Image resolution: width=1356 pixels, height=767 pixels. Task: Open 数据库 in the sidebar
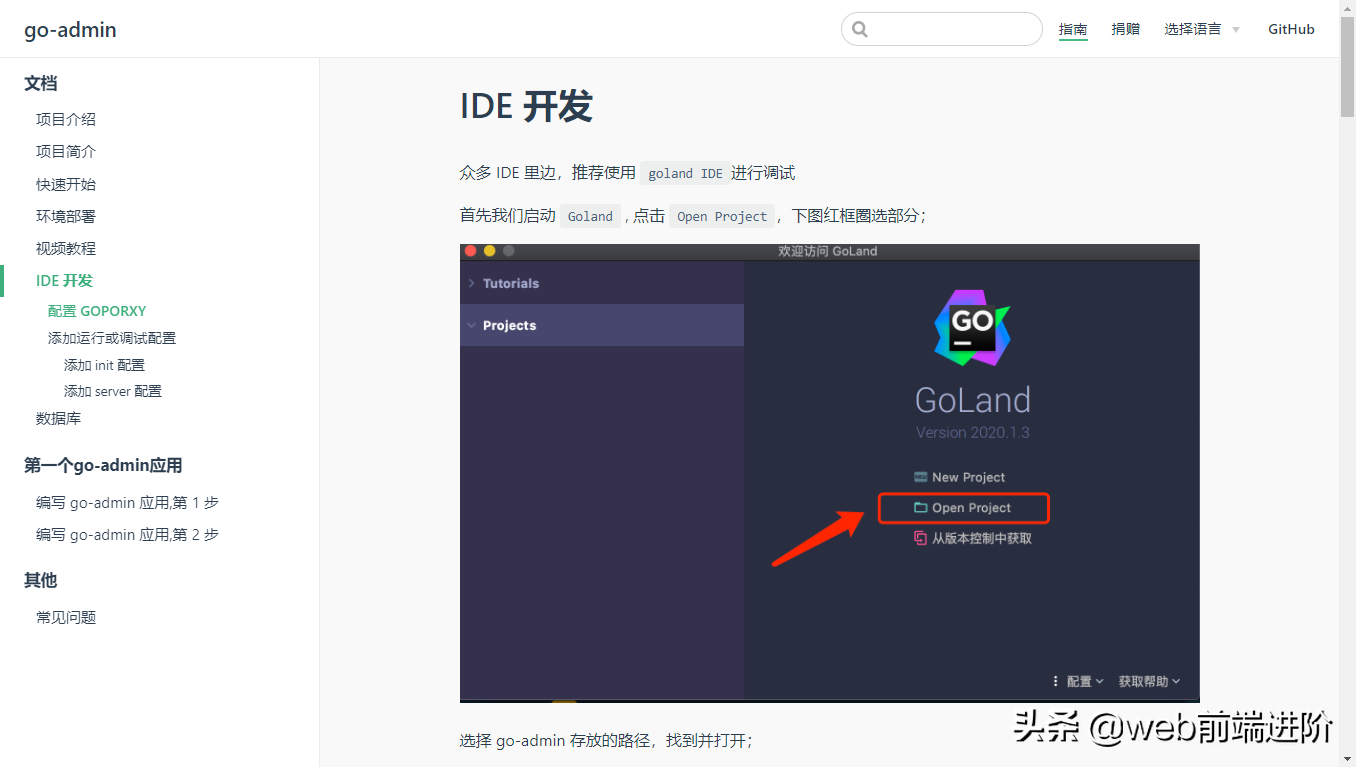pyautogui.click(x=58, y=418)
